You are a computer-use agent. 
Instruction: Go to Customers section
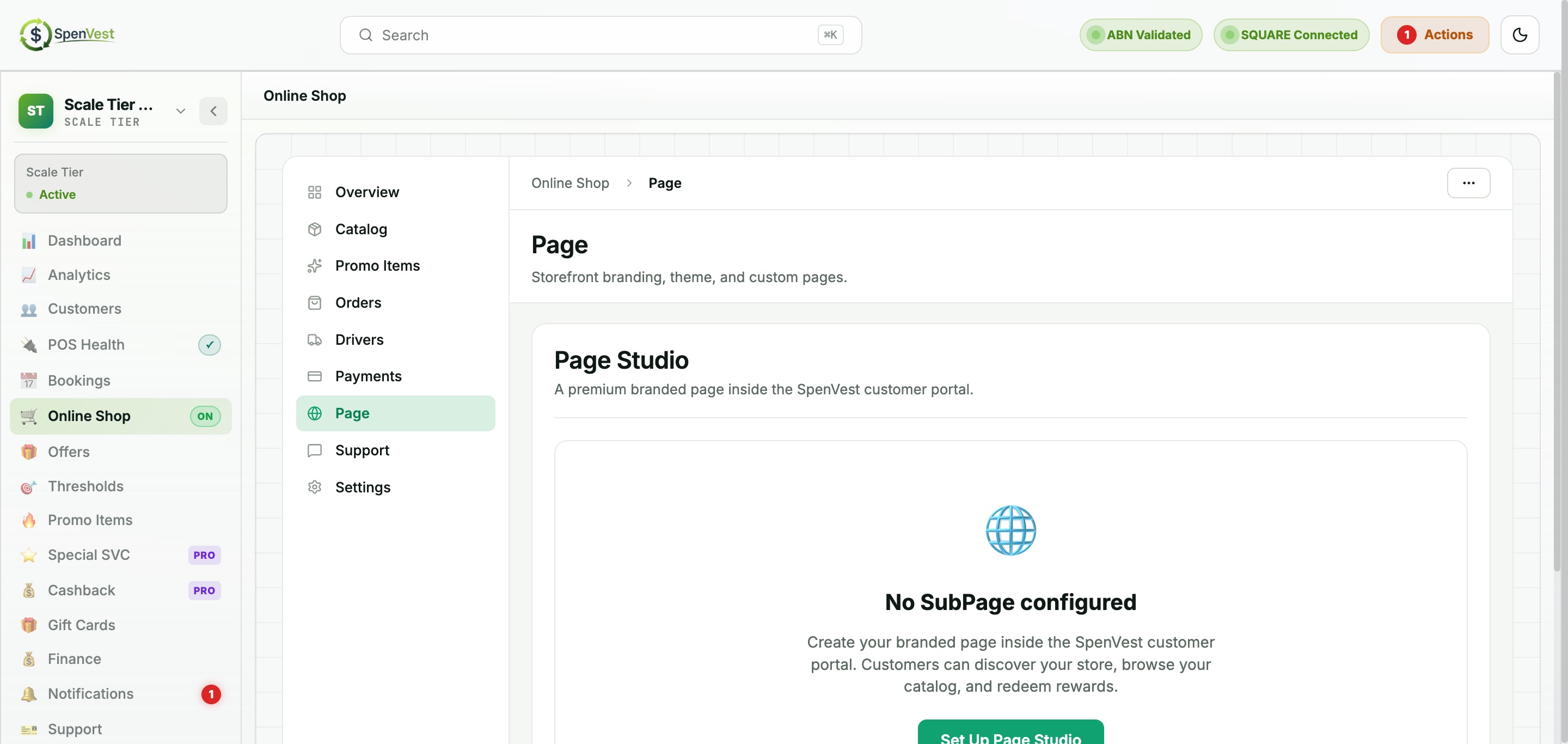tap(120, 309)
